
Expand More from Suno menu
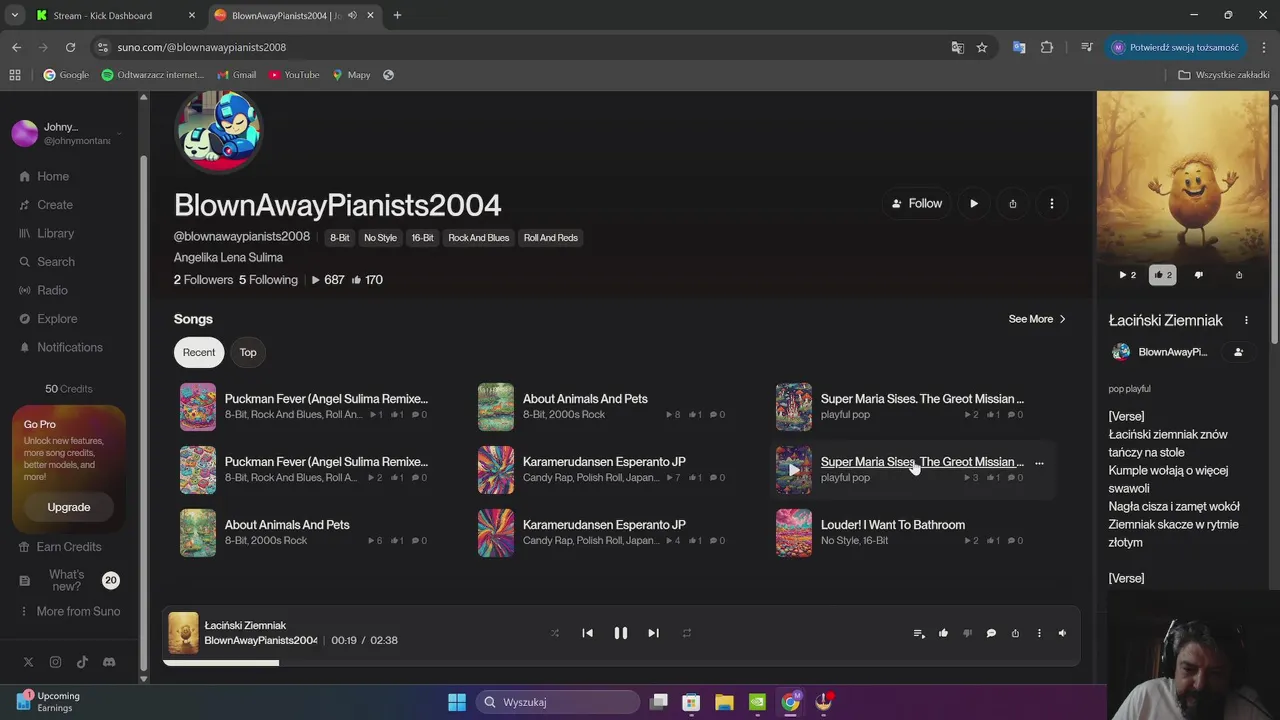pos(69,611)
